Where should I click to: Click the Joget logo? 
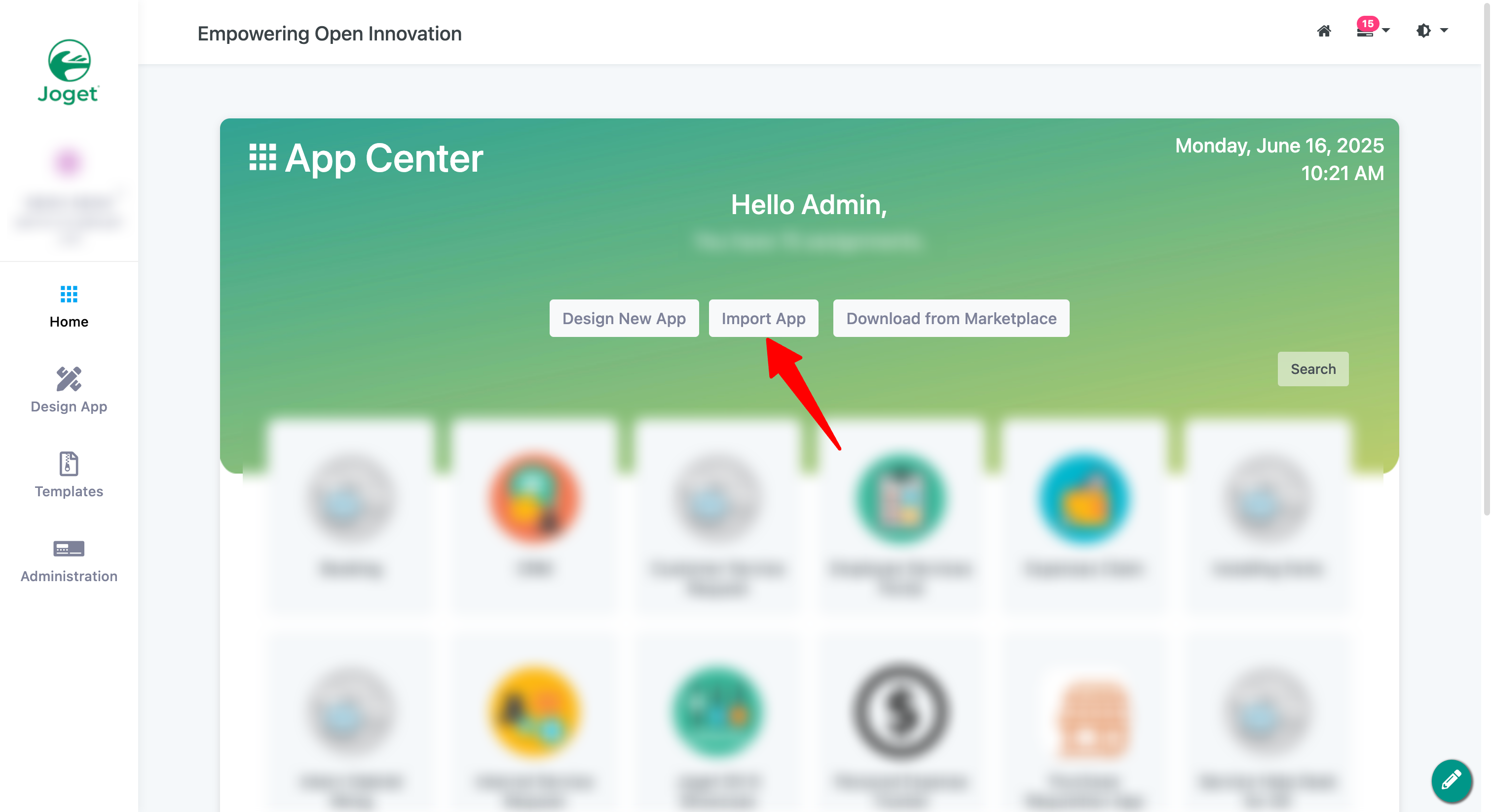pyautogui.click(x=69, y=72)
